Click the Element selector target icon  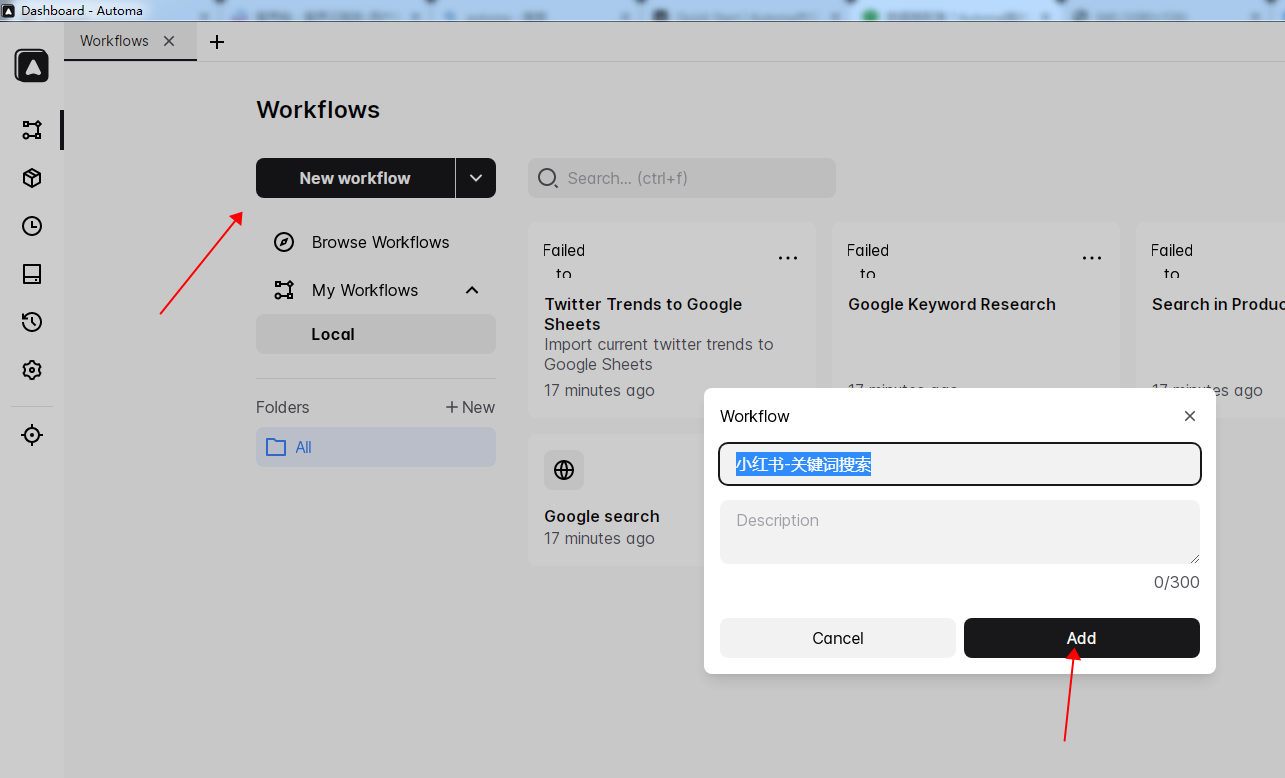coord(32,435)
